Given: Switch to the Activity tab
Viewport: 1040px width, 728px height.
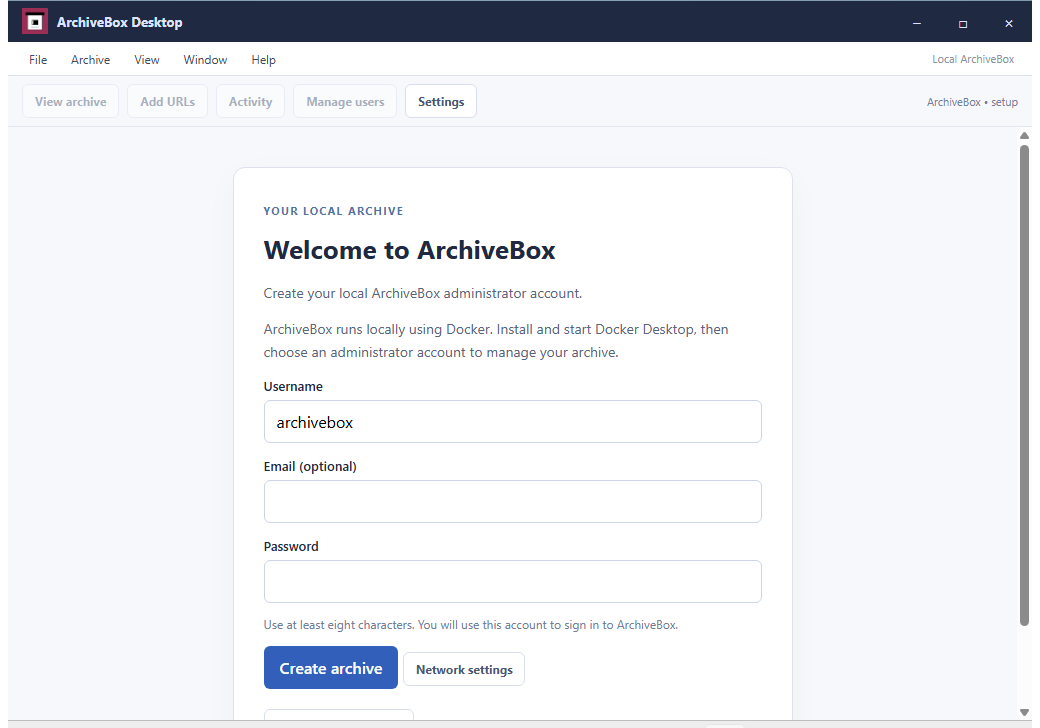Looking at the screenshot, I should [250, 101].
